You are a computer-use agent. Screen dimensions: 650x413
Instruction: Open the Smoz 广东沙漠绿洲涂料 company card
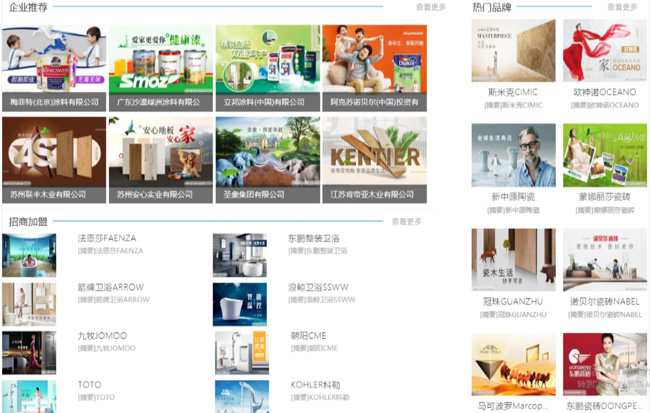161,68
